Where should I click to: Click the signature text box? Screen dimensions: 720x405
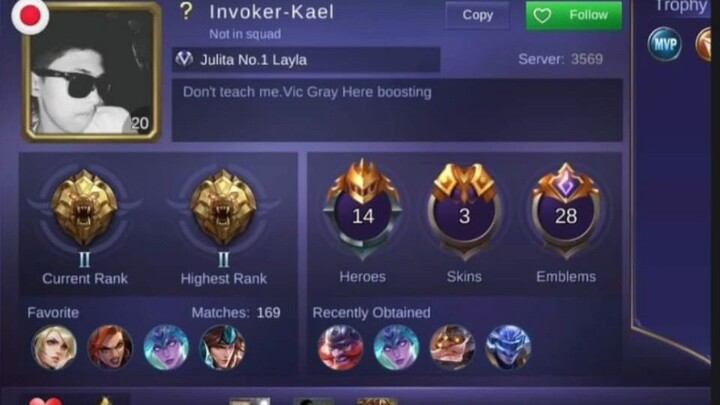[x=397, y=110]
